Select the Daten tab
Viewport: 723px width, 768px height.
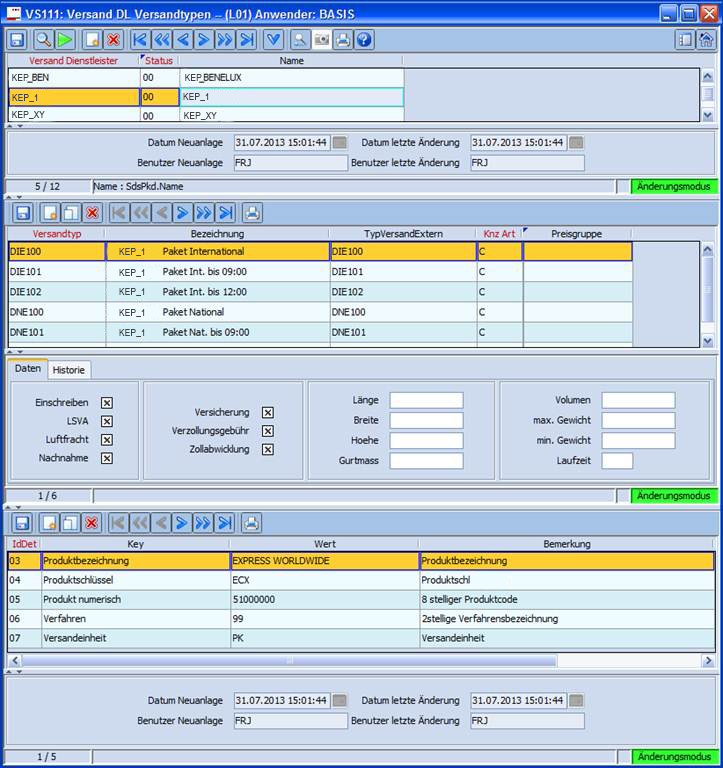[28, 369]
